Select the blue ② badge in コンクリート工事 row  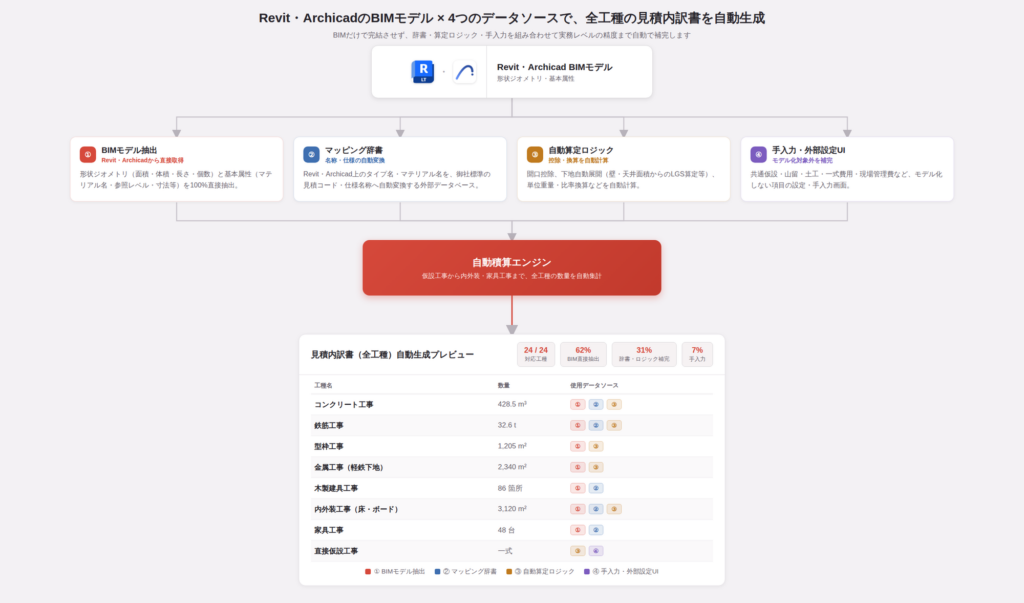[596, 404]
